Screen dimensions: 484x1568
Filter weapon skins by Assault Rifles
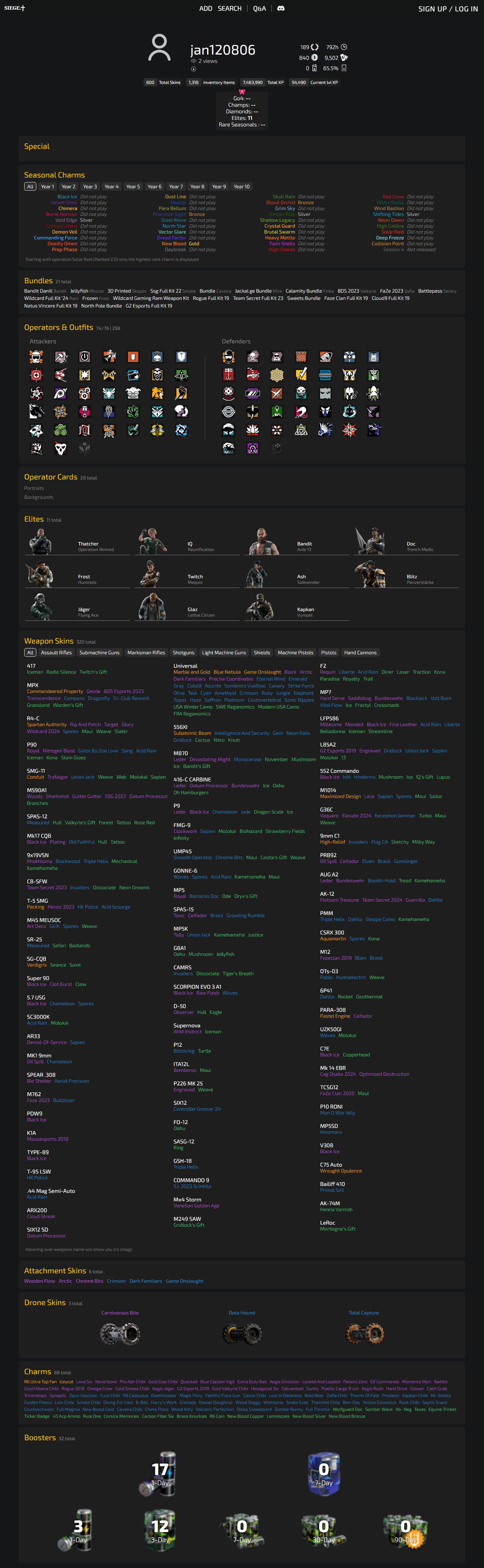(56, 653)
